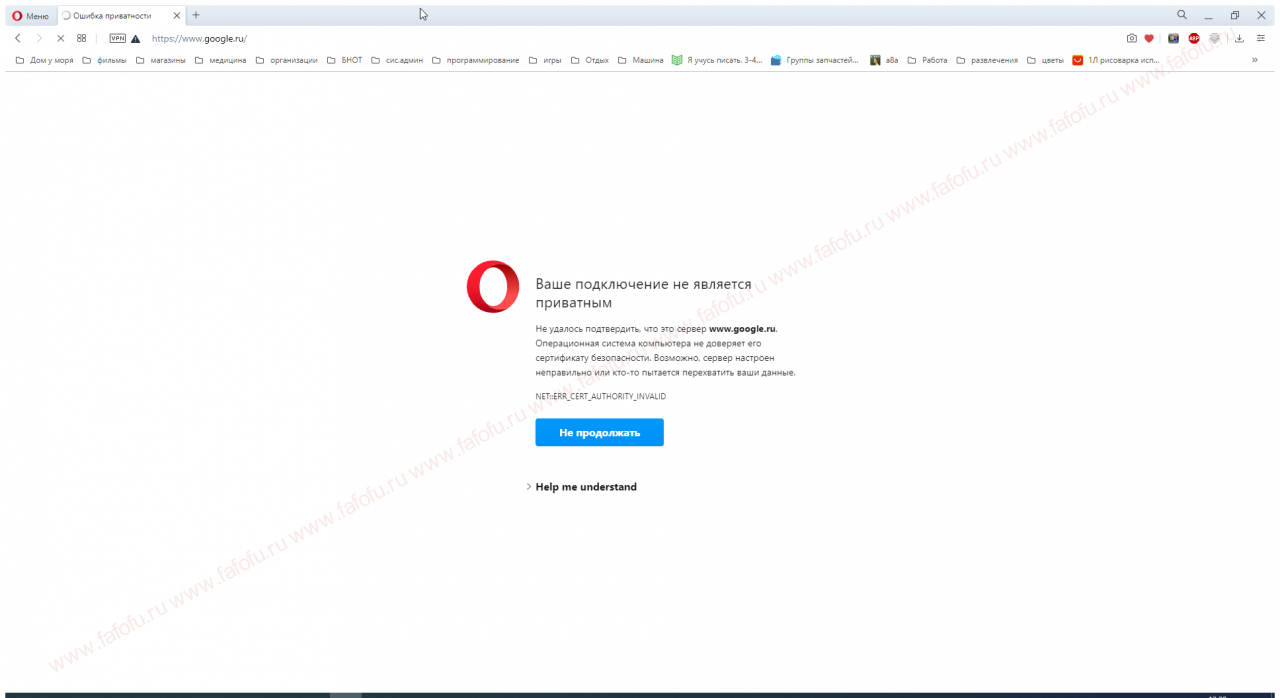Open the 1Л рисоварка bookmark

tap(1116, 60)
